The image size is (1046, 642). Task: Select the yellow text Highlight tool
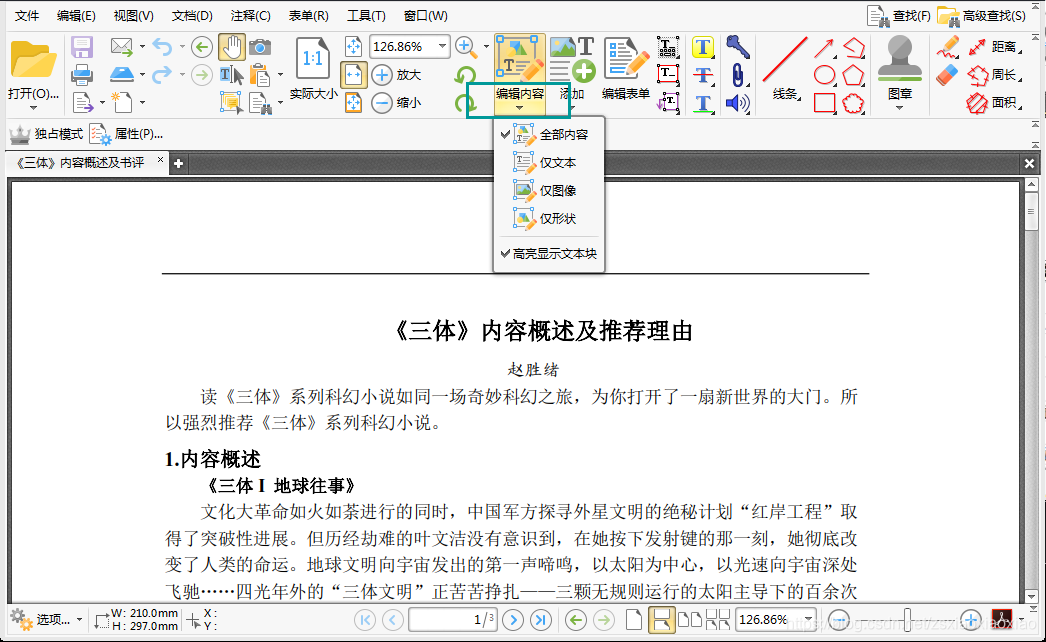point(702,47)
